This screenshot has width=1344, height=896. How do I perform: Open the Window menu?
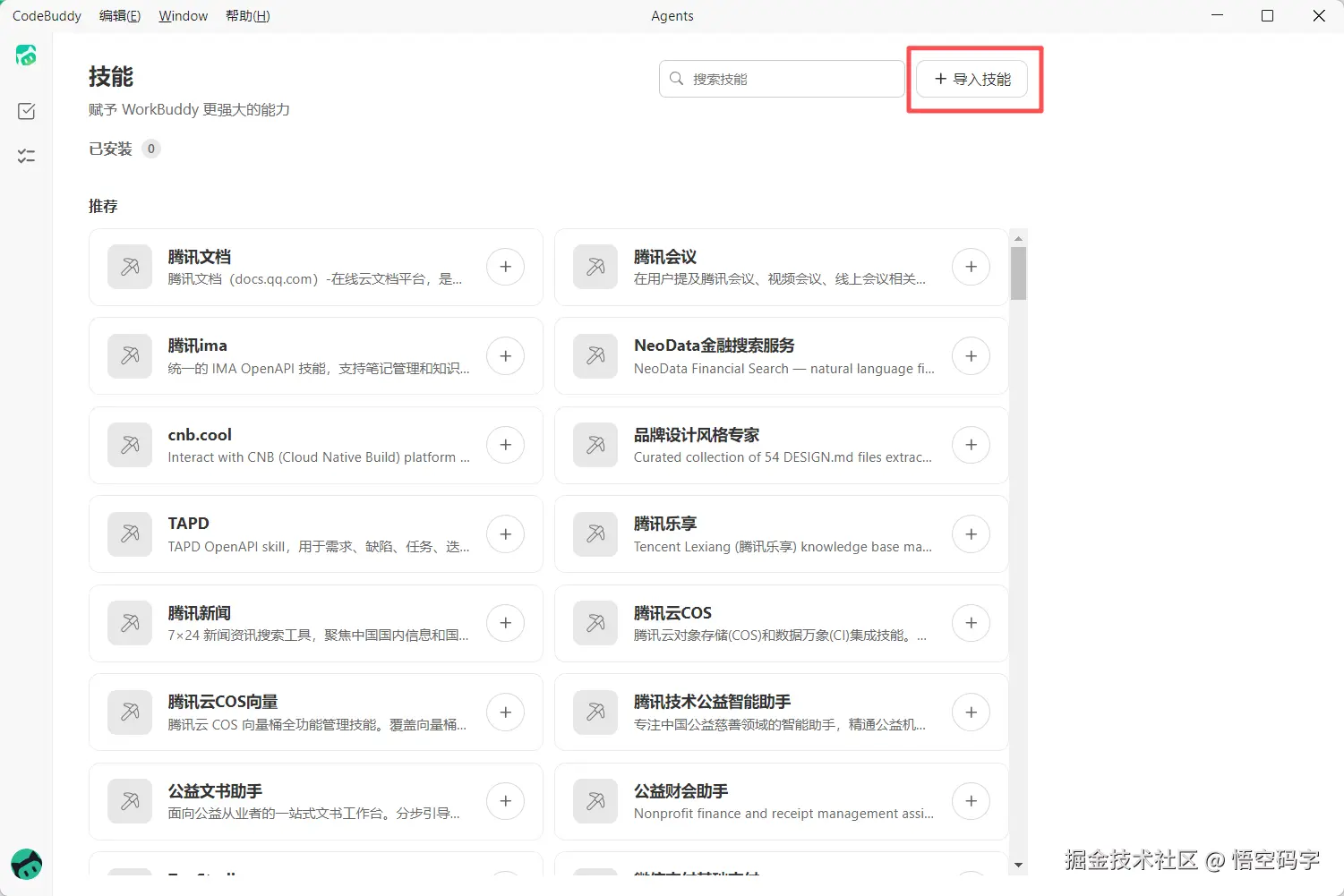(184, 16)
